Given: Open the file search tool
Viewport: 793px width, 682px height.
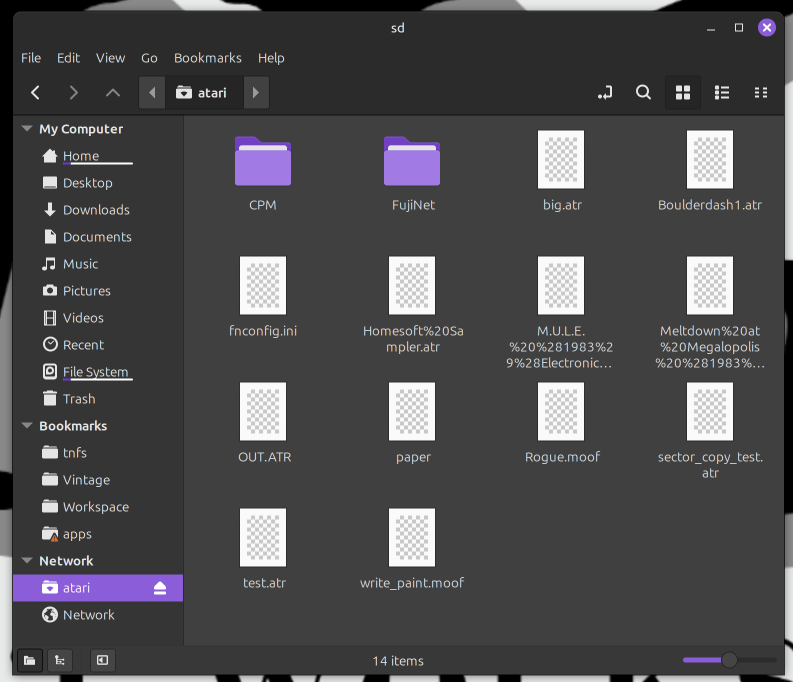Looking at the screenshot, I should [643, 93].
